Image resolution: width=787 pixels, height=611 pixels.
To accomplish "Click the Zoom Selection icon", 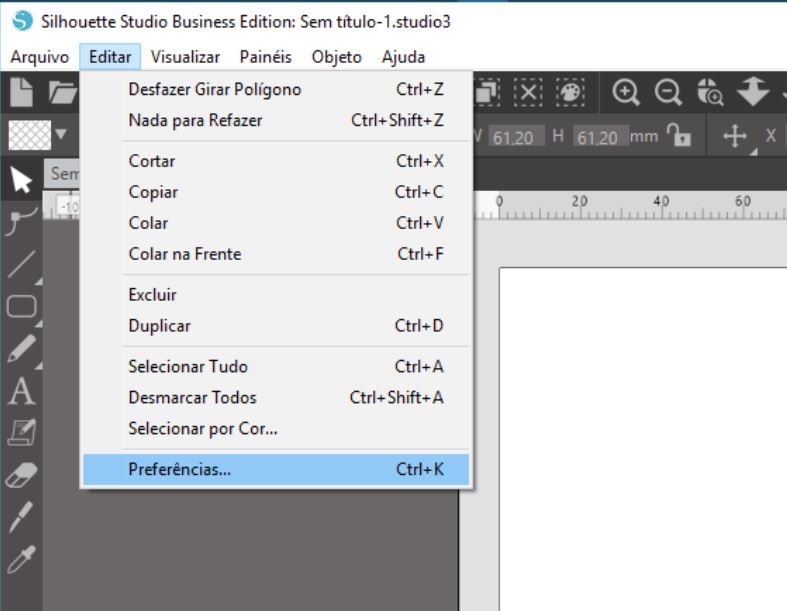I will point(710,92).
